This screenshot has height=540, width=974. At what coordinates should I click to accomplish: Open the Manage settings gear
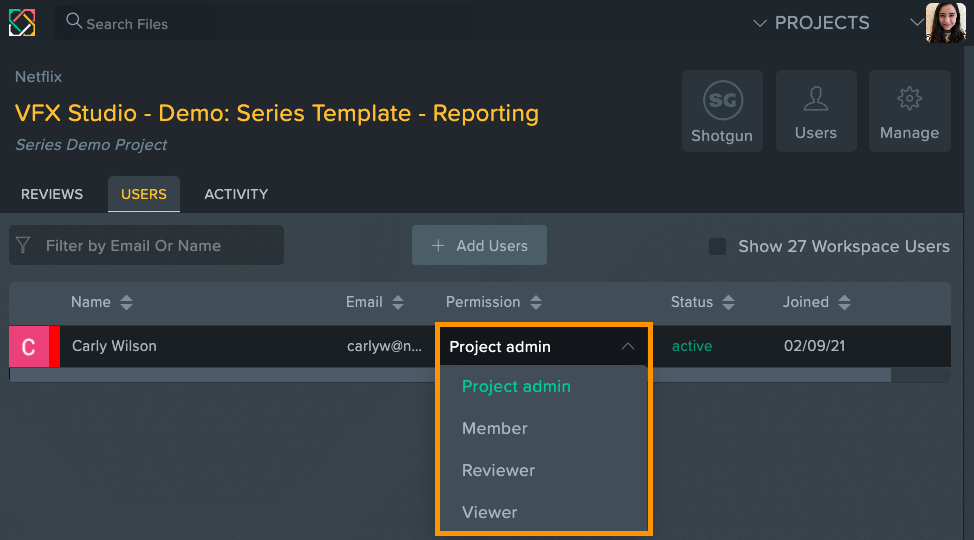[x=909, y=111]
